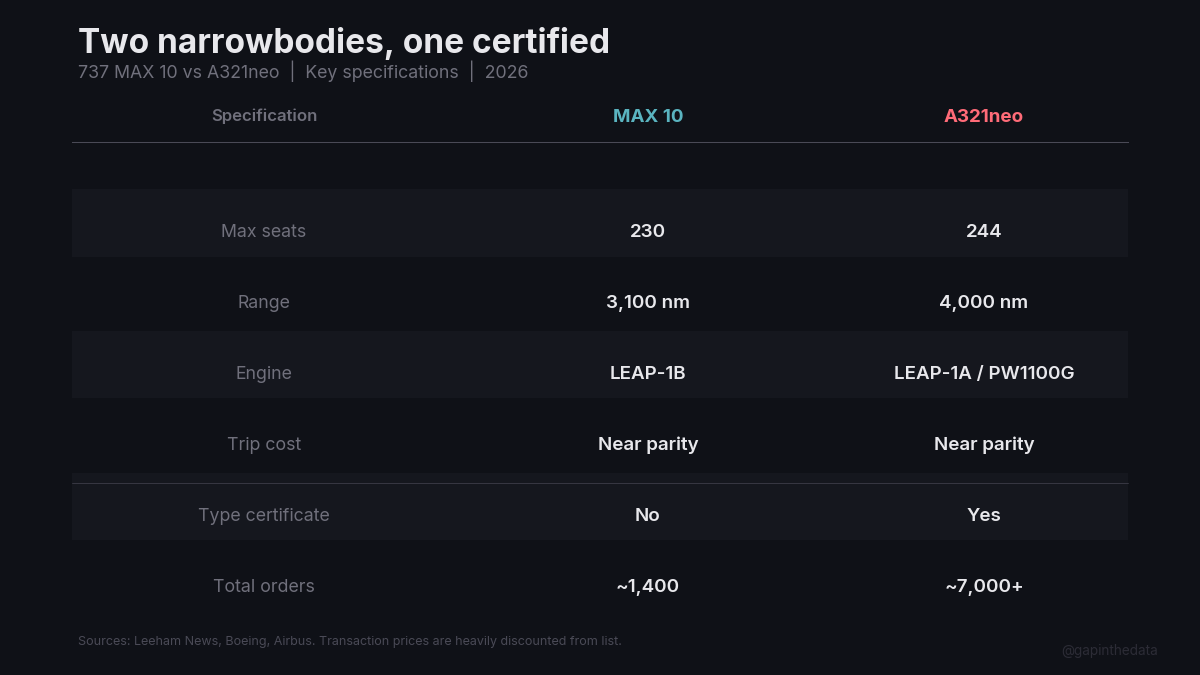The height and width of the screenshot is (675, 1200).
Task: Click the 4,000 nm range value
Action: coord(983,302)
